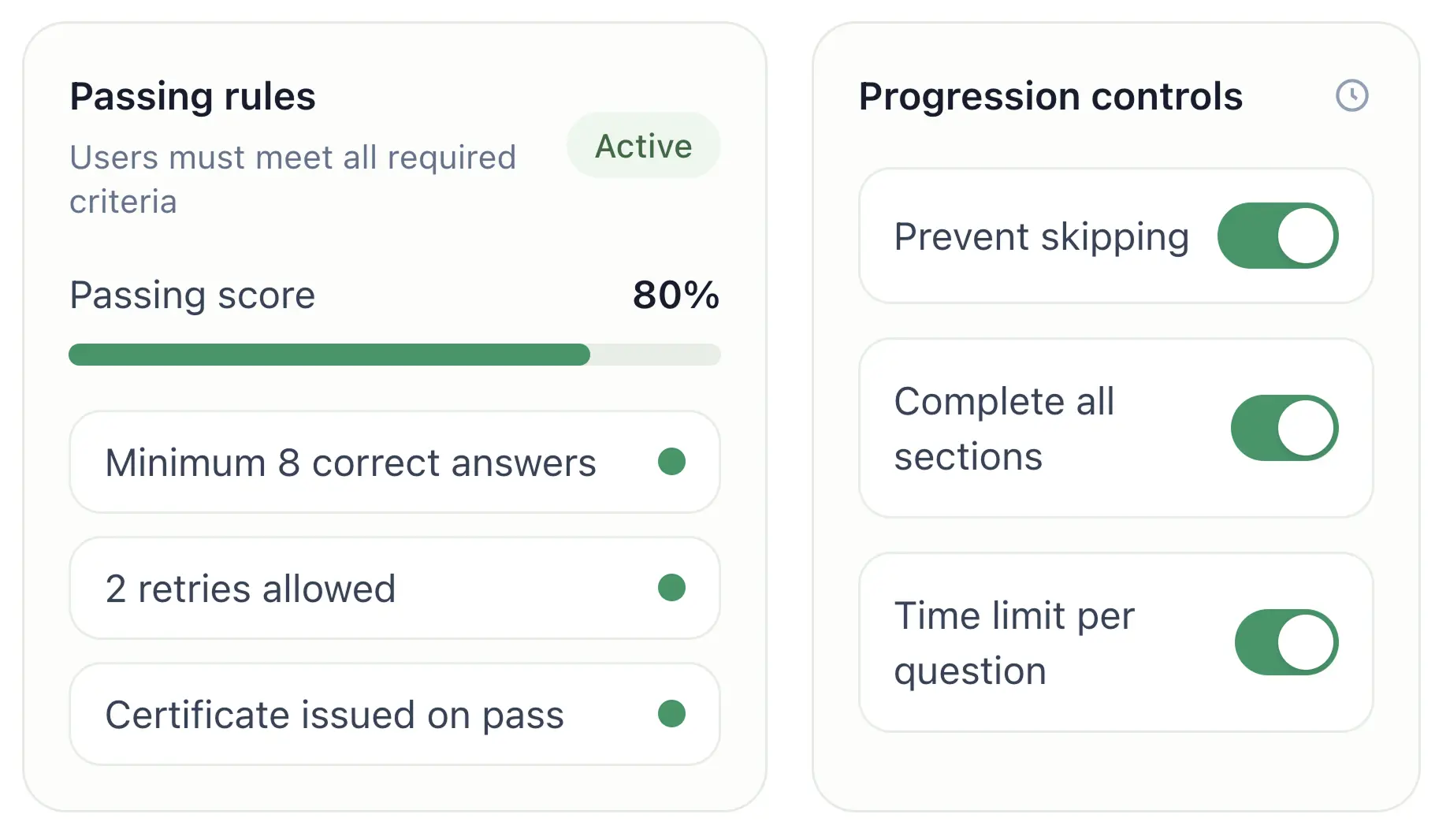This screenshot has height=840, width=1450.
Task: Turn off Time limit per question
Action: [x=1284, y=642]
